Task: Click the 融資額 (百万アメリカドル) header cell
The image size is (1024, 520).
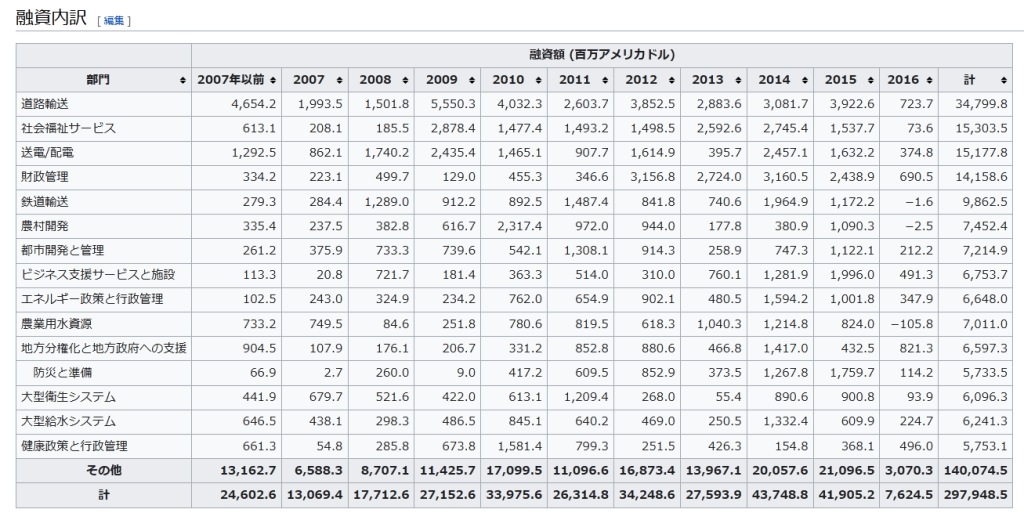Action: (601, 55)
